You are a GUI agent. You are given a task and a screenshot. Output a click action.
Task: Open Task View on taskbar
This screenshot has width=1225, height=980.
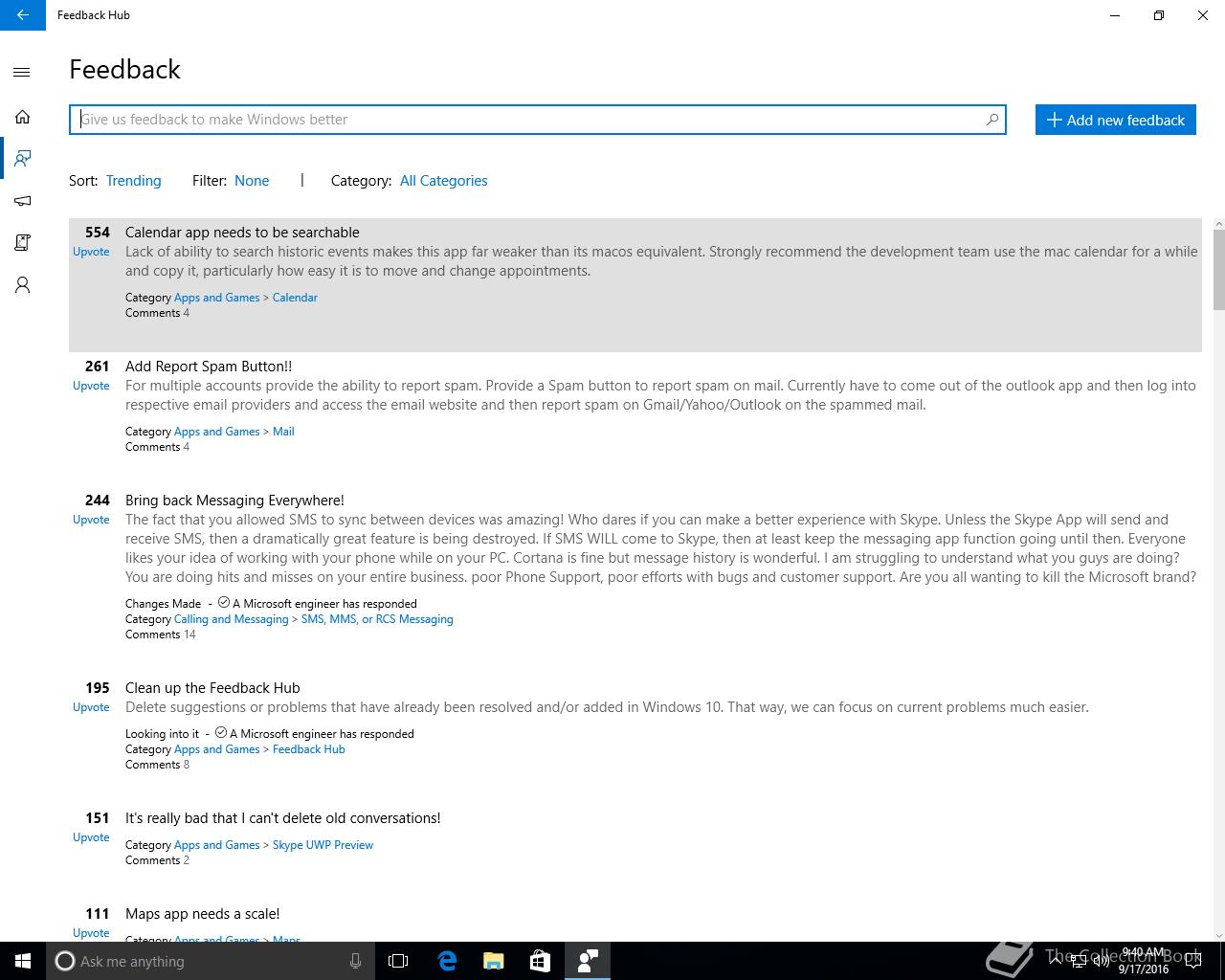(x=398, y=961)
